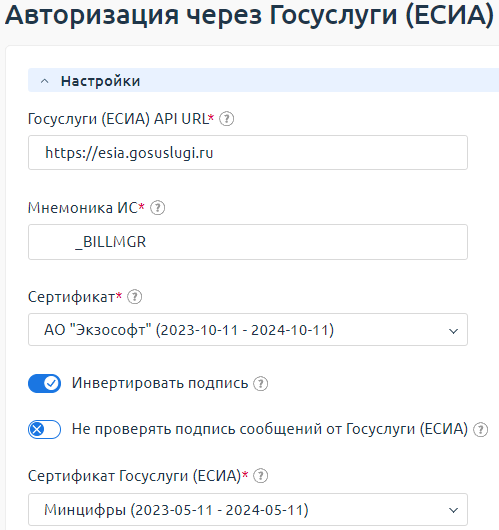Click help icon for Не проверять подпись option
The image size is (499, 530).
coord(480,430)
